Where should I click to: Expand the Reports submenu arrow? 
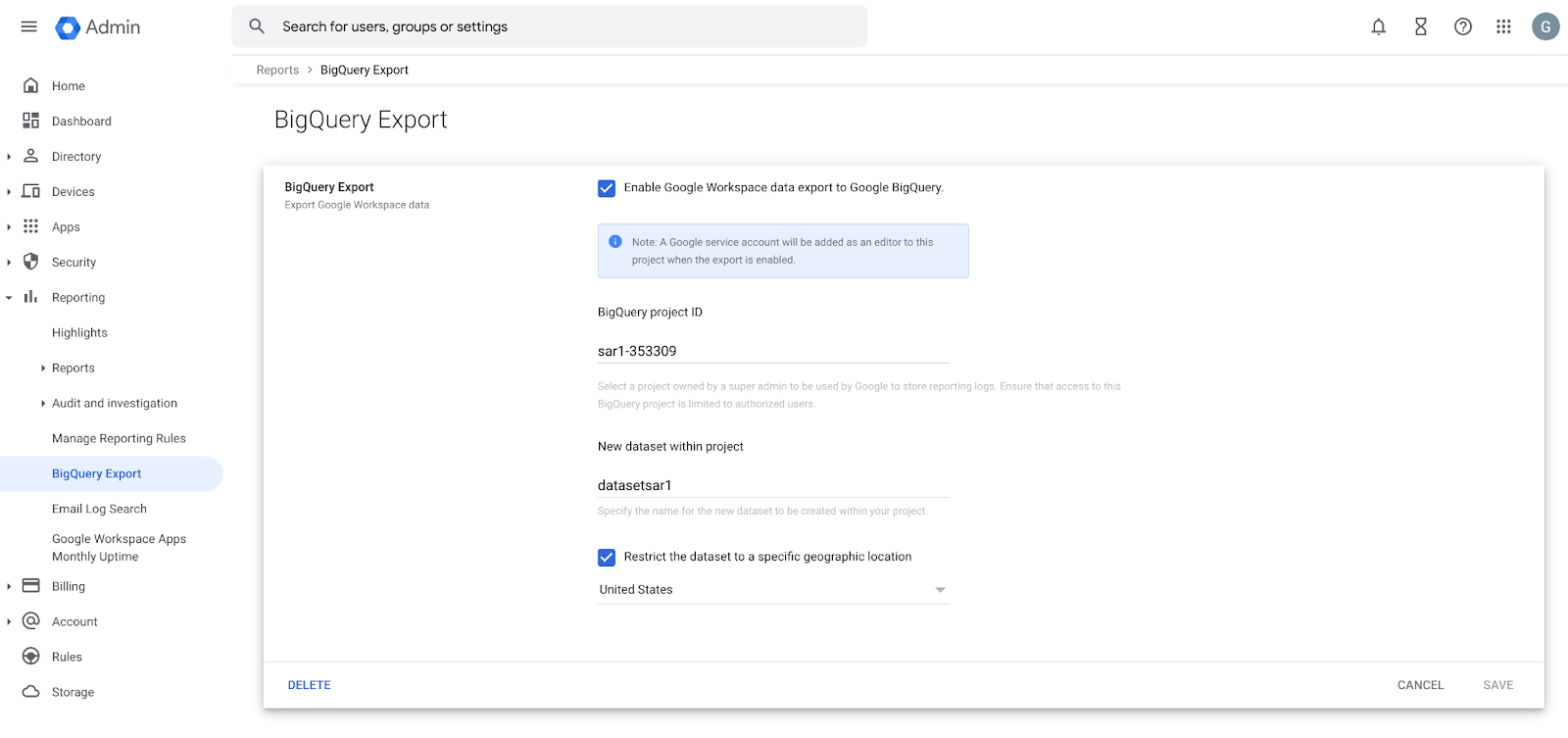tap(43, 369)
